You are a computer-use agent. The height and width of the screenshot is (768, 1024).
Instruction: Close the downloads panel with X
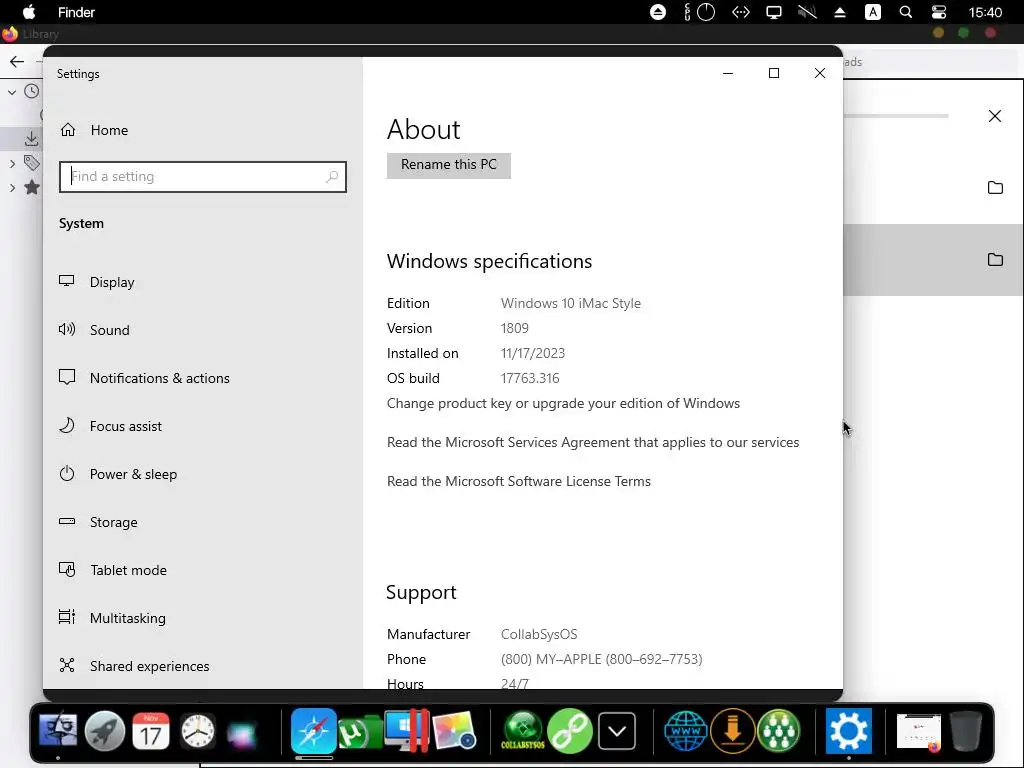[995, 116]
